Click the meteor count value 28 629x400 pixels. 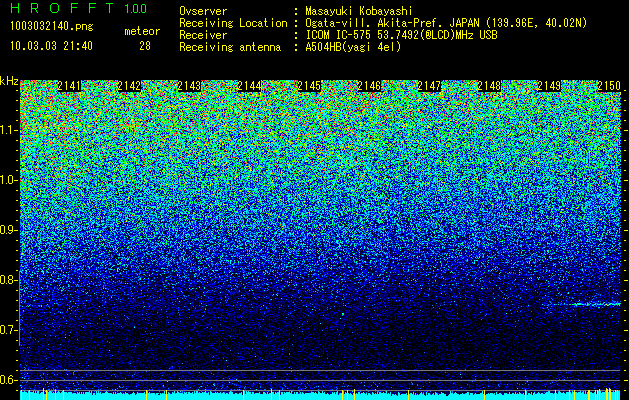coord(145,46)
